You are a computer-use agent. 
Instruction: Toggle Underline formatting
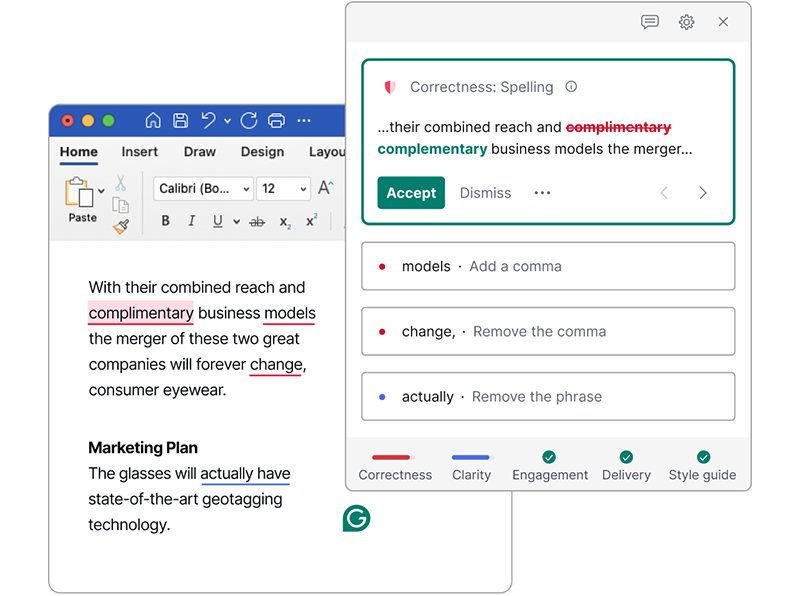point(218,220)
